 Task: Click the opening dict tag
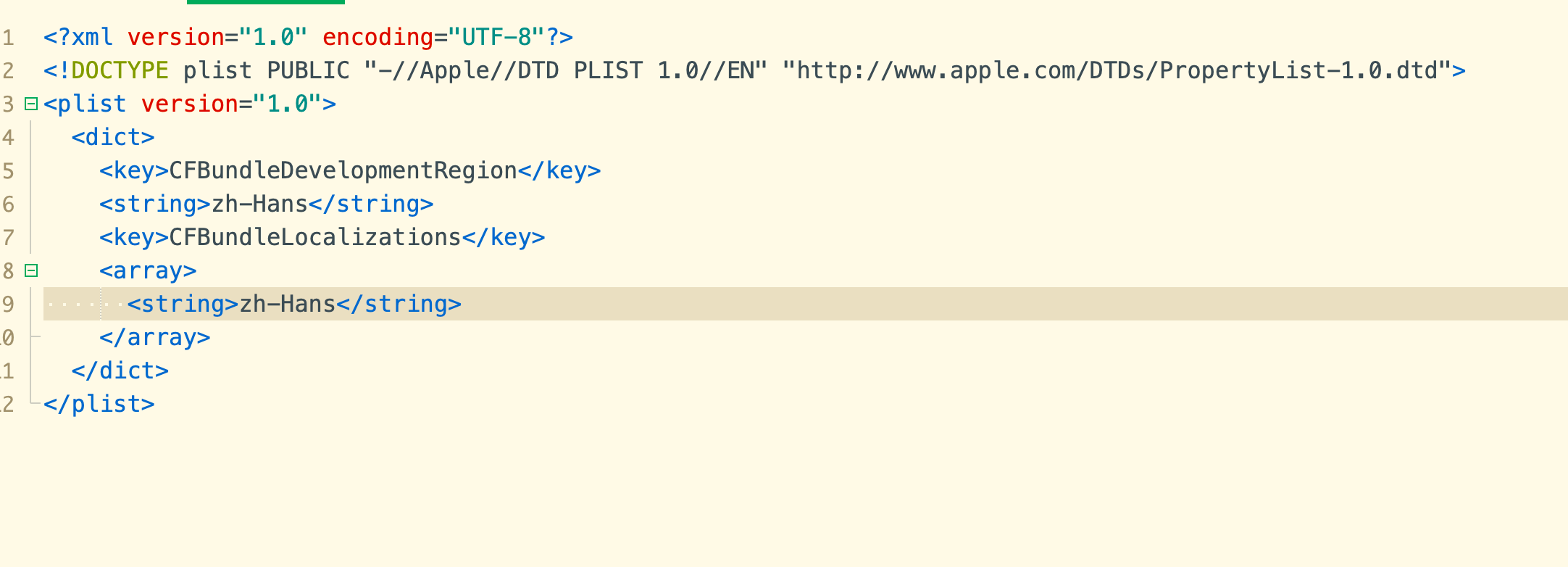click(x=113, y=137)
